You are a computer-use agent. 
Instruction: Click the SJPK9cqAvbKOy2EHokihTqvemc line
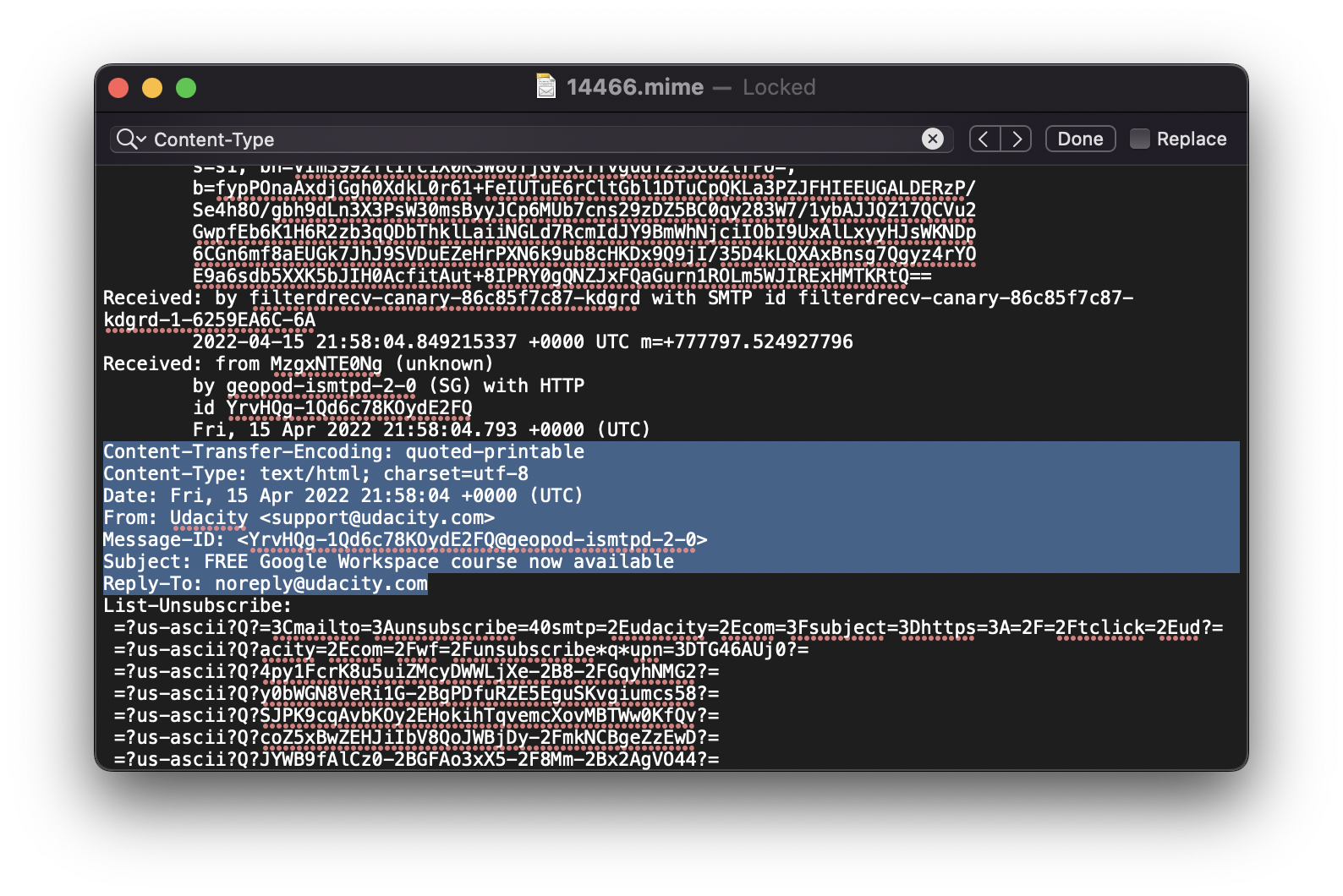(x=417, y=715)
